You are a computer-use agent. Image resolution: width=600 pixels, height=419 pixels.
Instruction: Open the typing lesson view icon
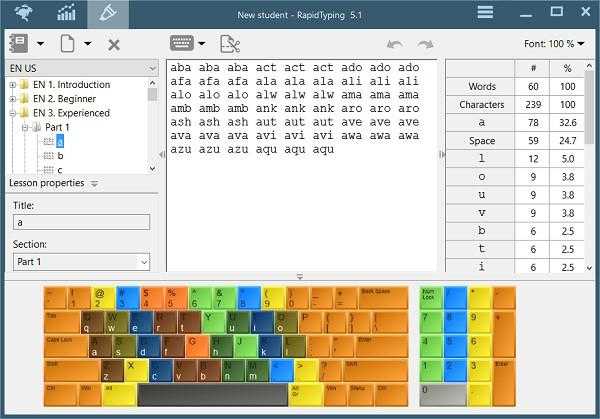coord(20,13)
